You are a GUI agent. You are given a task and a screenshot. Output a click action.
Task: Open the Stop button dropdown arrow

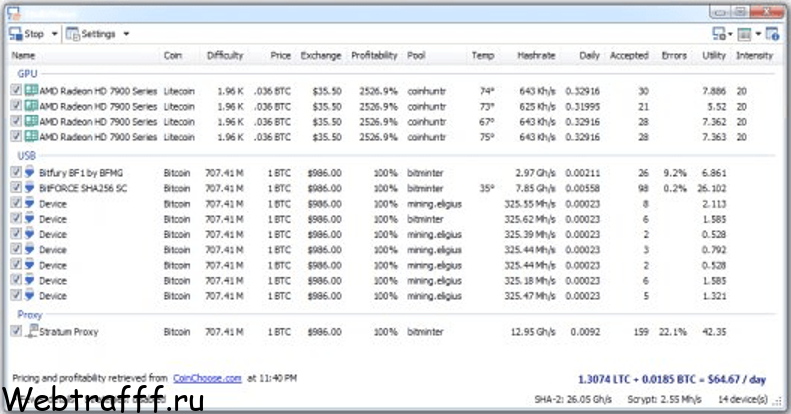point(54,34)
